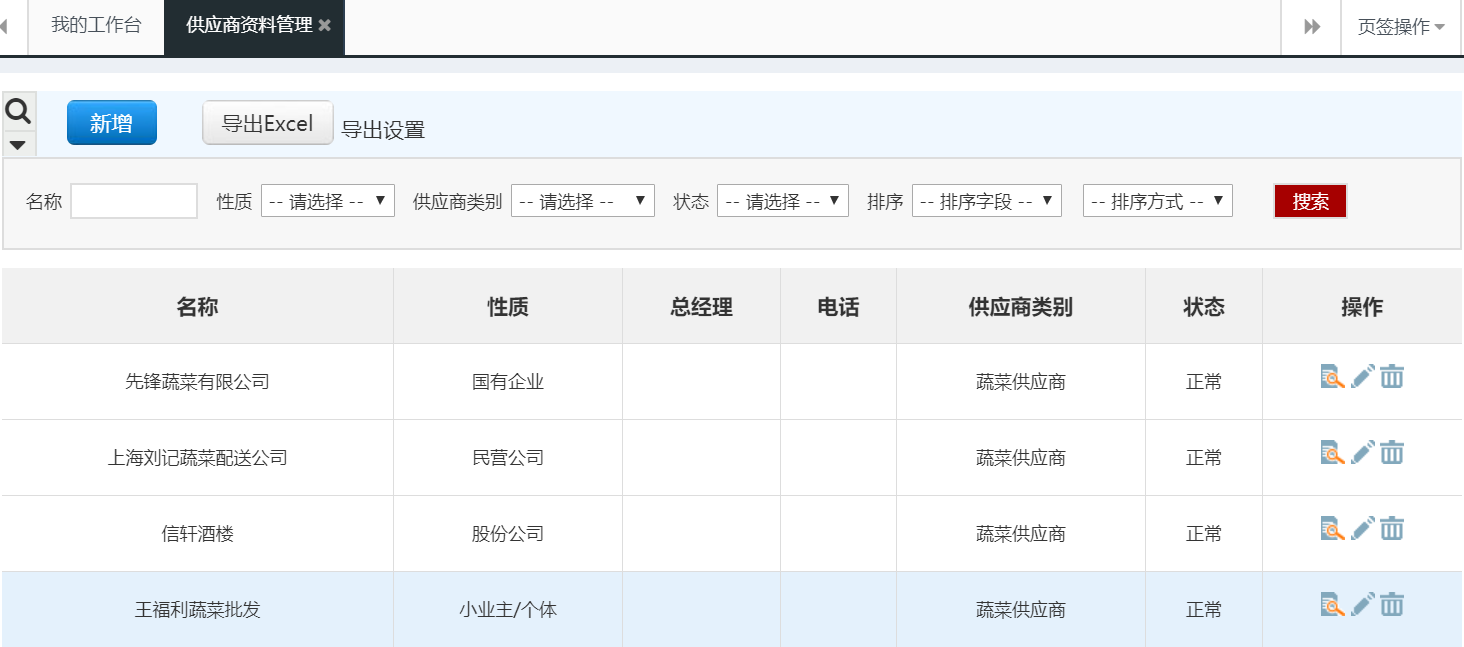Click the 供应商类别 column header

click(1021, 307)
